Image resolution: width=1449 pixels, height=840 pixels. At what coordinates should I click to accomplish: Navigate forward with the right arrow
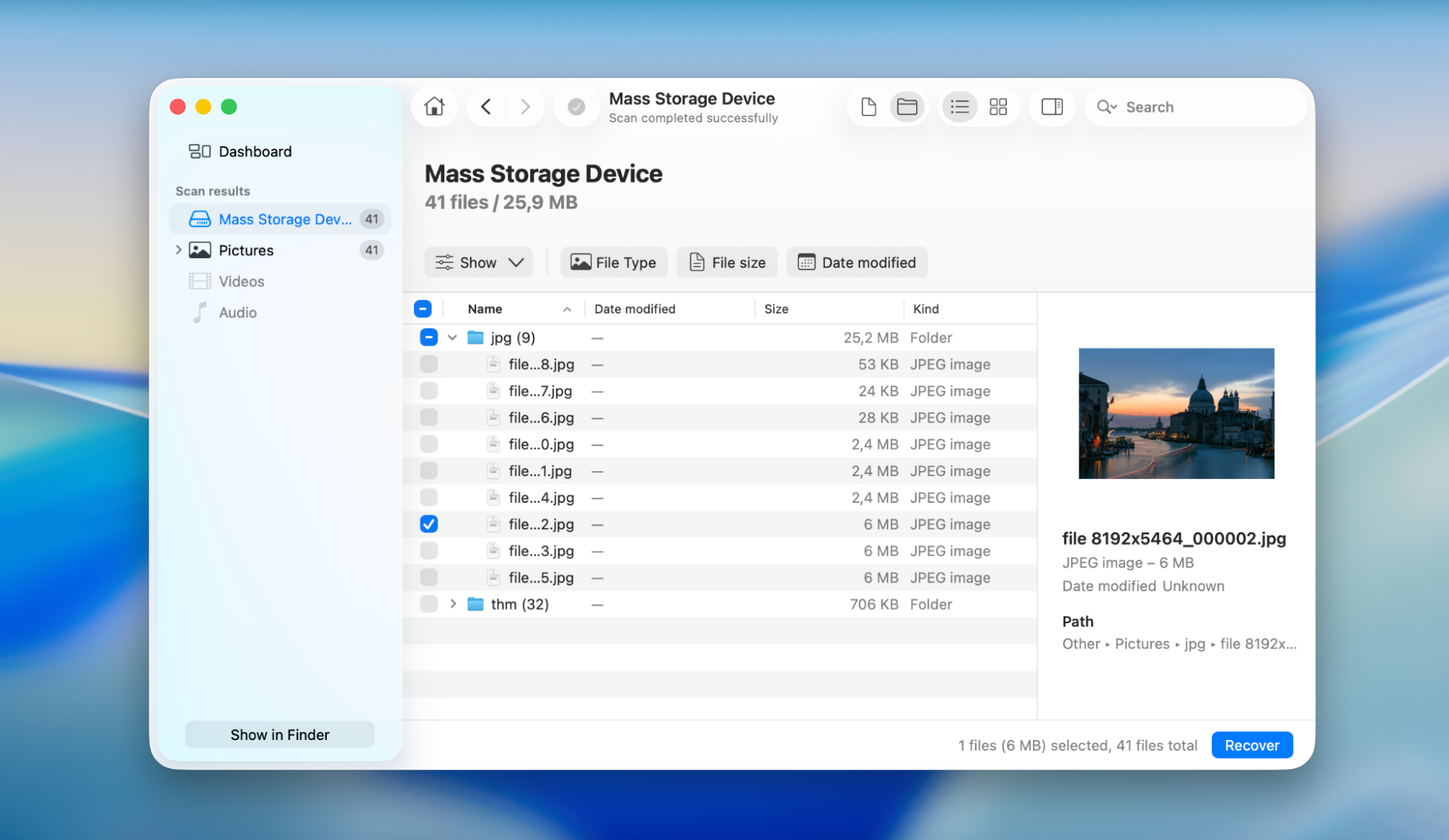point(526,107)
